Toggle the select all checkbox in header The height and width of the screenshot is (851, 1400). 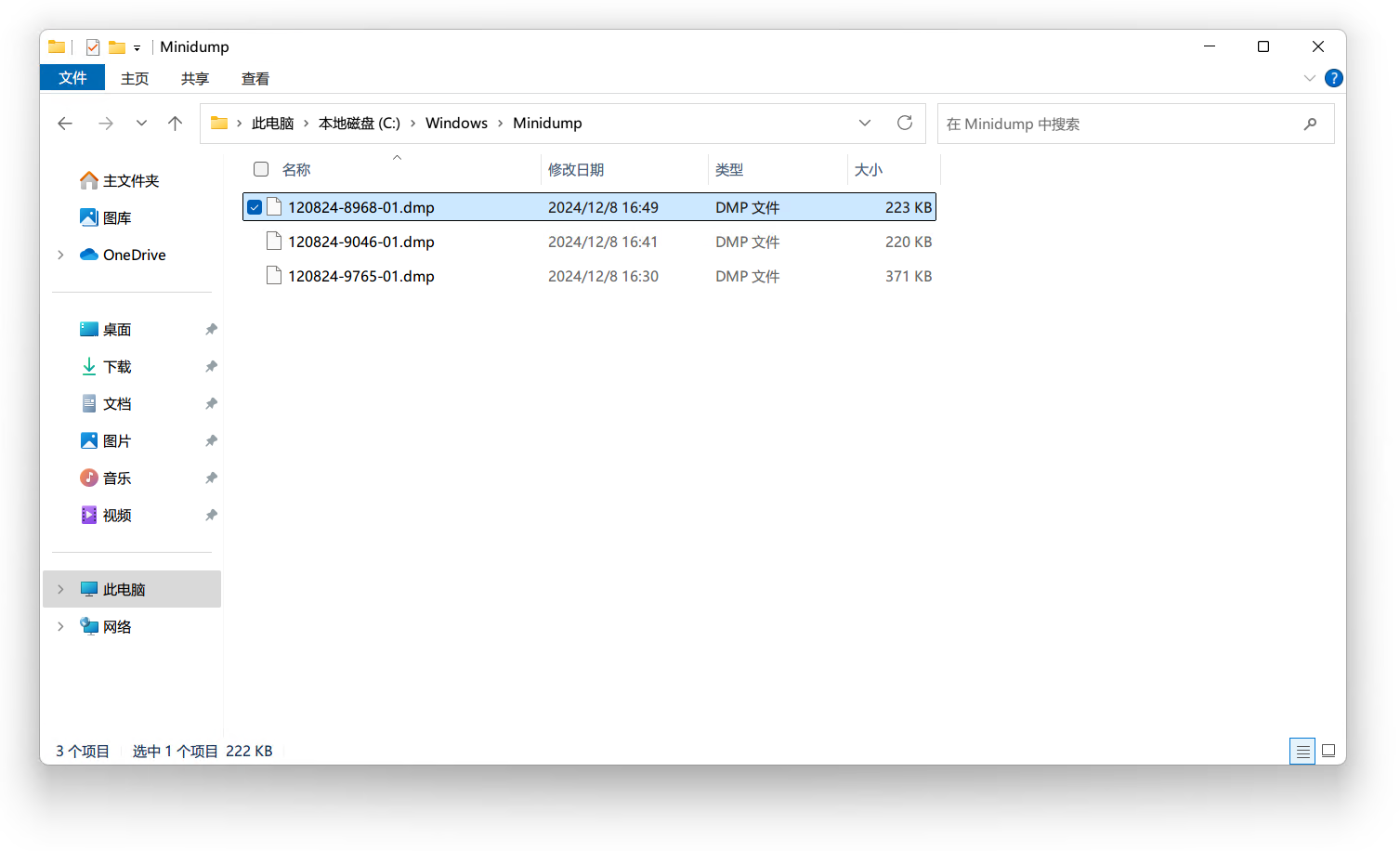point(261,169)
